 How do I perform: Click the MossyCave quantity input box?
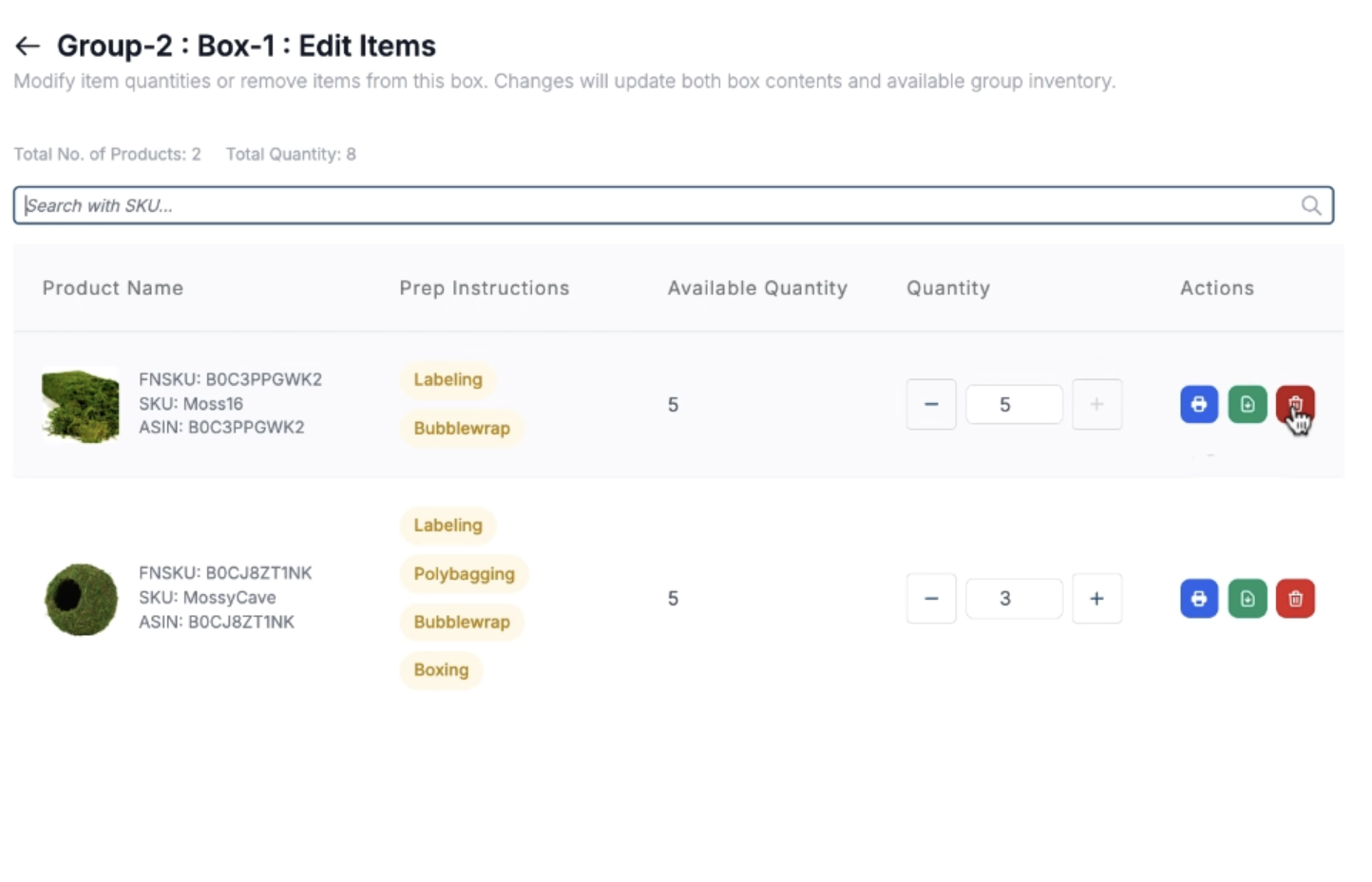[x=1013, y=599]
